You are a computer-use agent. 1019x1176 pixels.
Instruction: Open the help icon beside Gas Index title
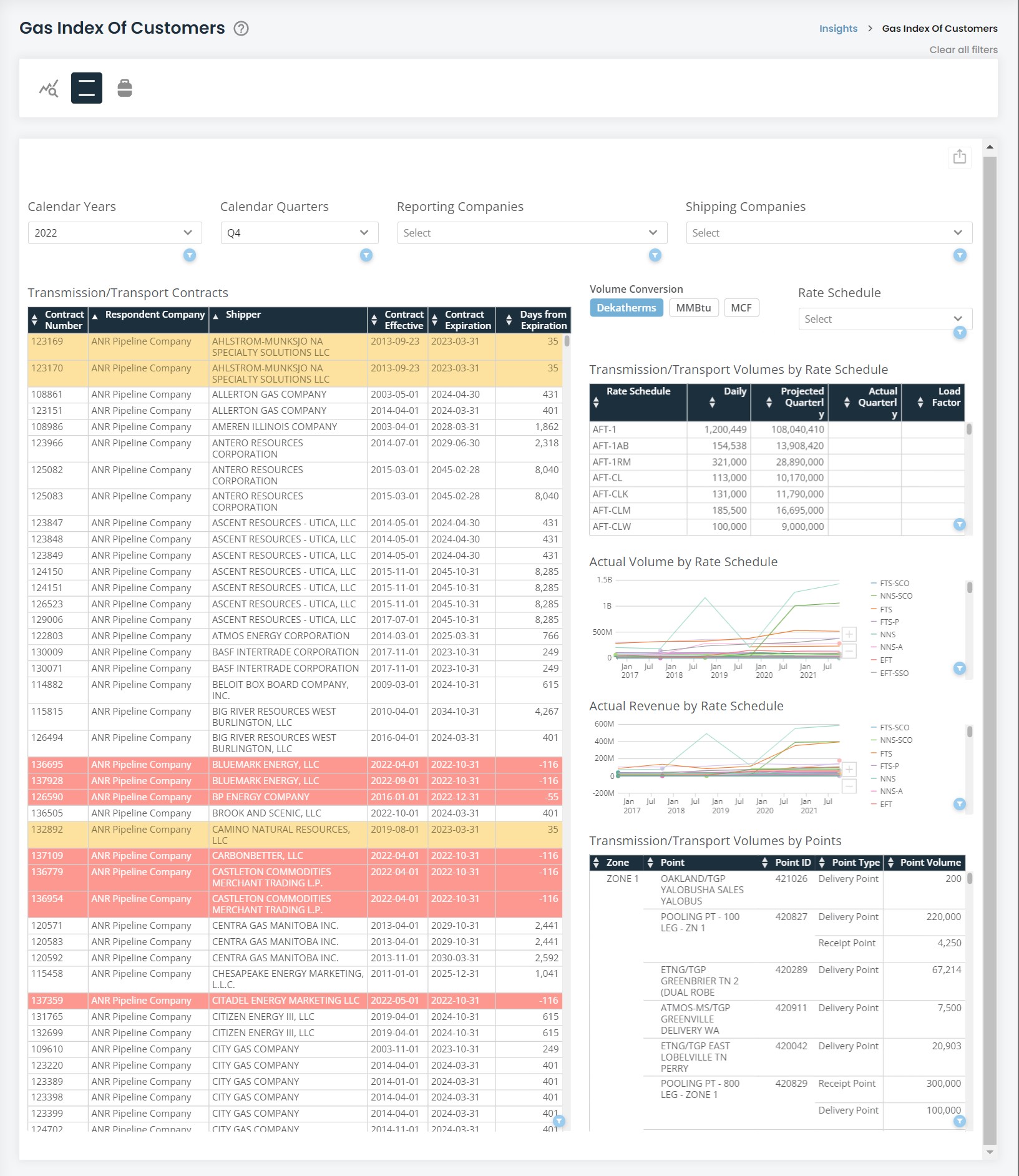(241, 28)
